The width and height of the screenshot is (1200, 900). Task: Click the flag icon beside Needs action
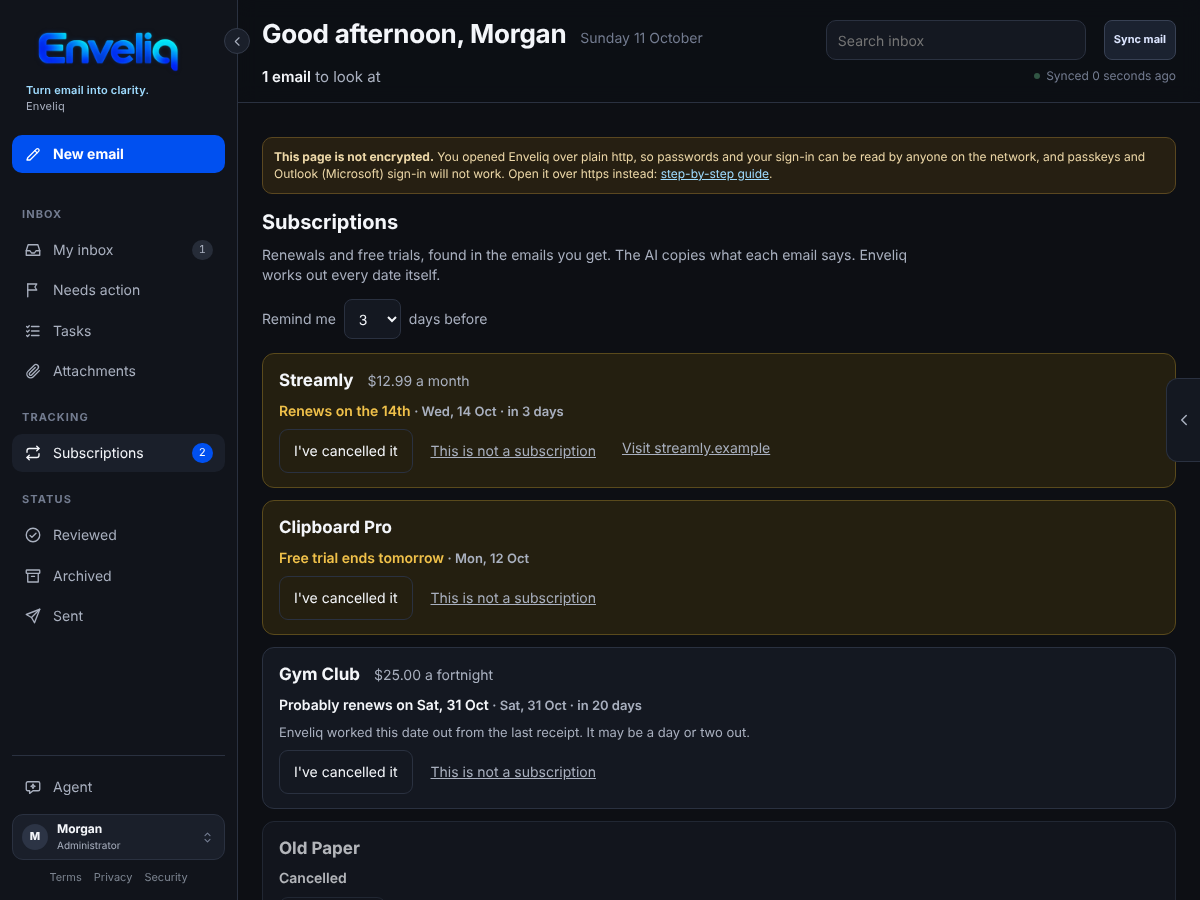(33, 290)
